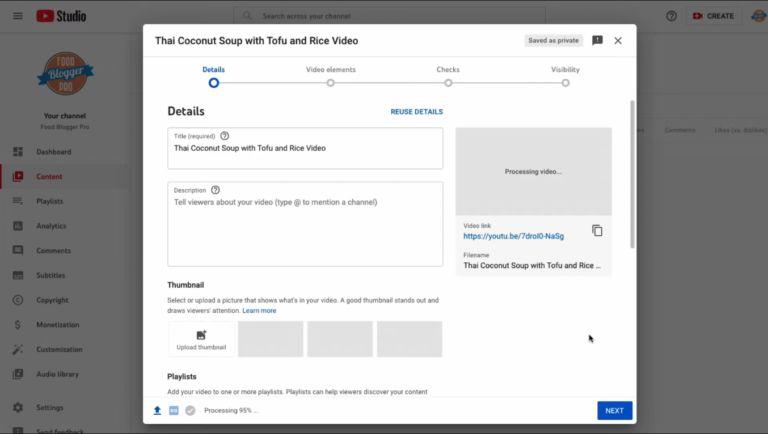Click the Processing video preview area
Viewport: 768px width, 434px height.
tap(533, 171)
